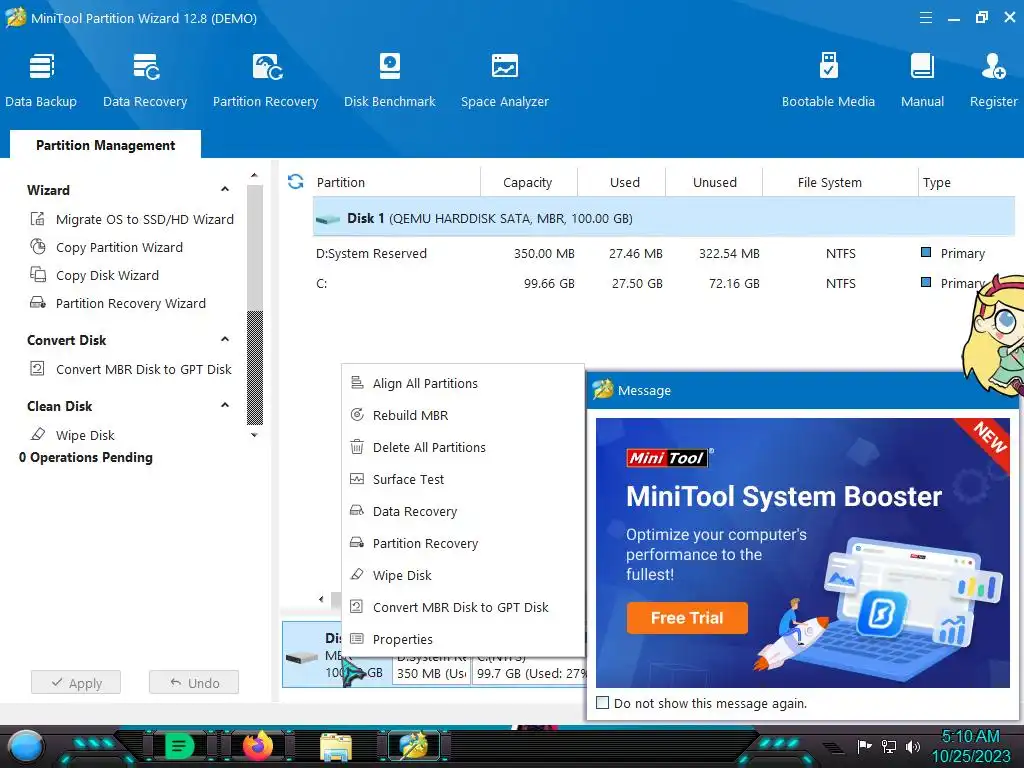Collapse the Convert Disk section
The image size is (1024, 768).
coord(225,340)
